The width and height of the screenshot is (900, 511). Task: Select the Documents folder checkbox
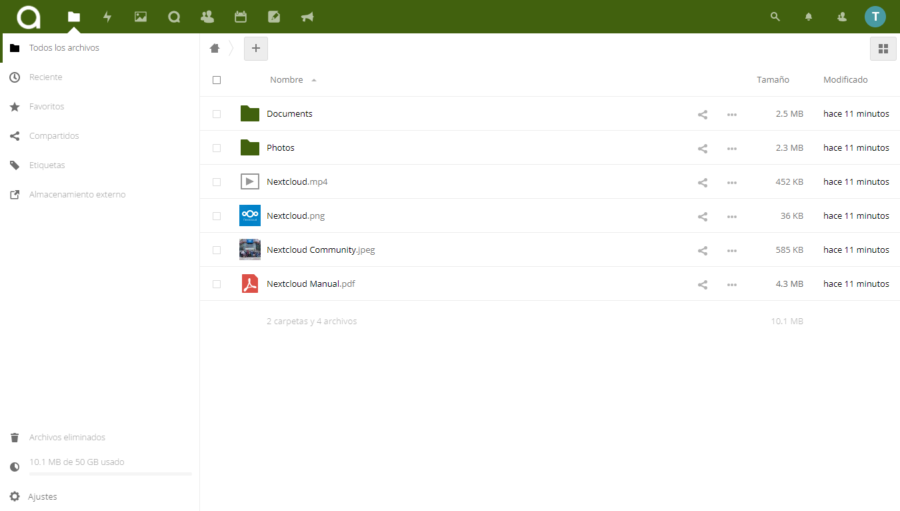(x=216, y=114)
